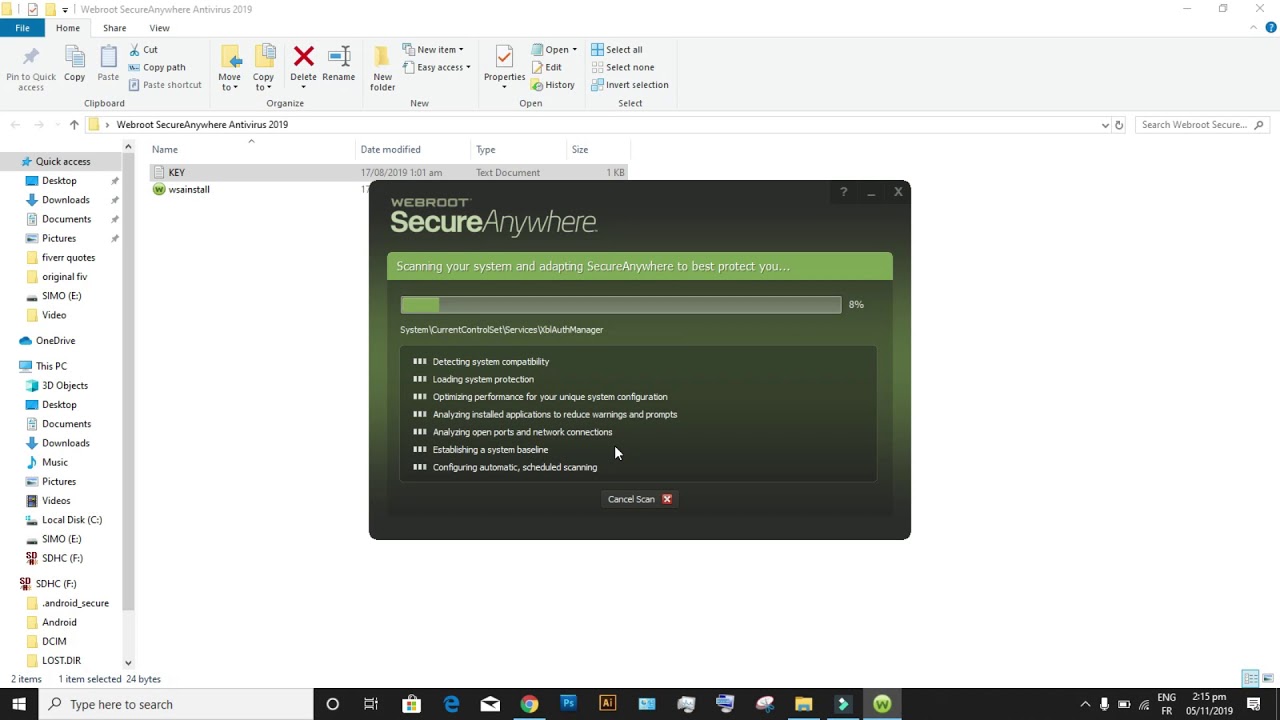This screenshot has height=720, width=1280.
Task: Switch to the Home ribbon tab
Action: 68,28
